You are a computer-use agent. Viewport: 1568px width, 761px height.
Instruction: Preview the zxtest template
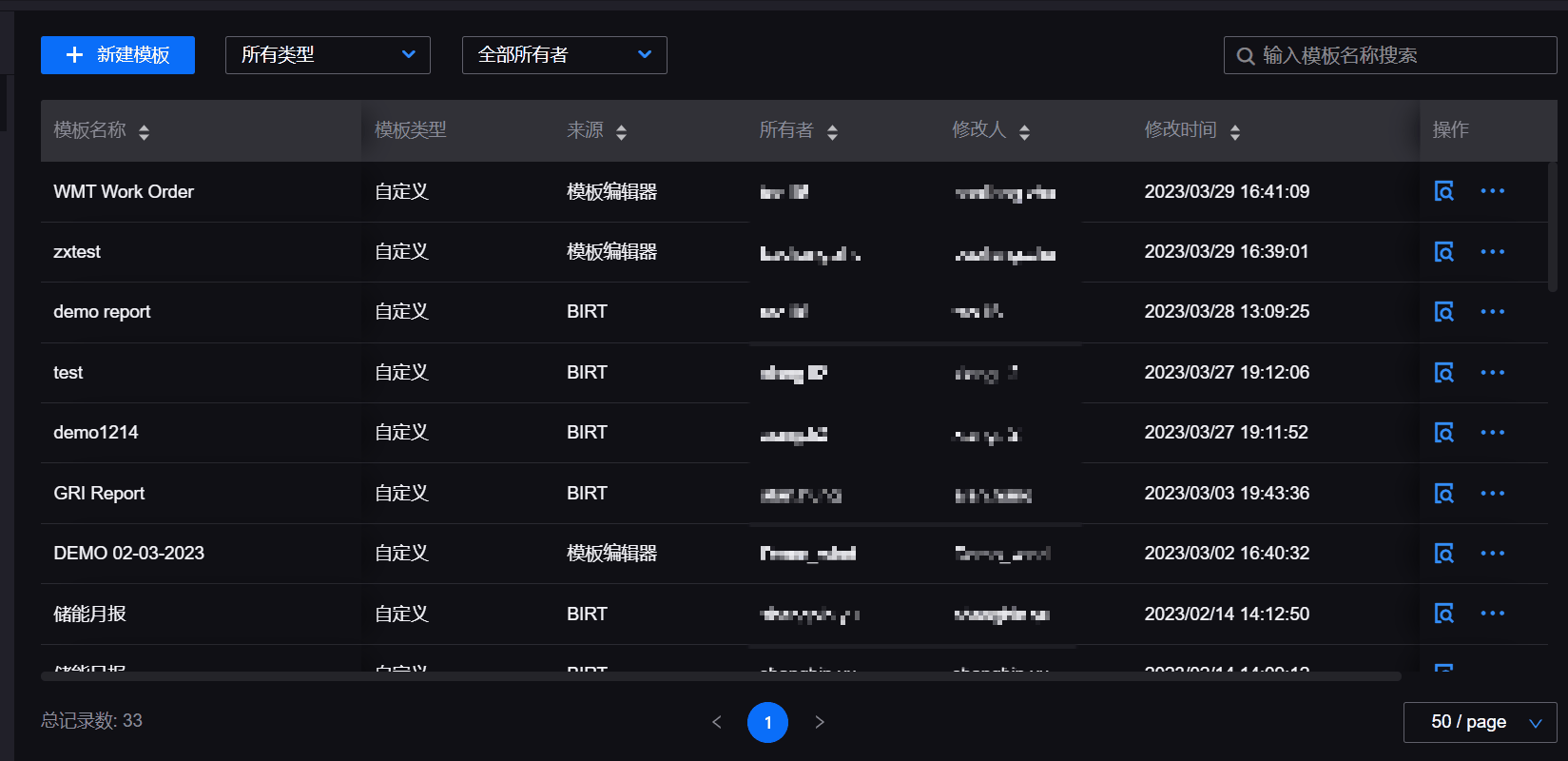click(x=1443, y=252)
